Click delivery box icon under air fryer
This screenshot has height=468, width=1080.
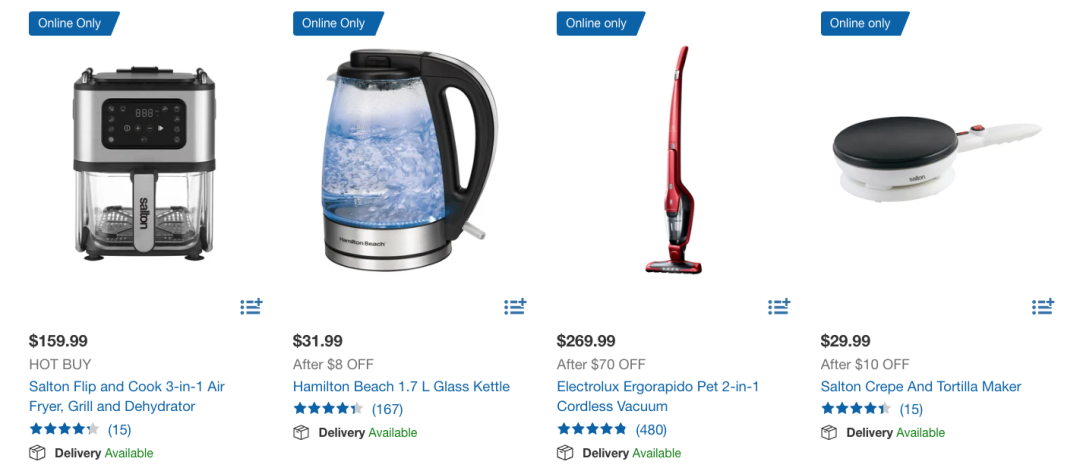[x=37, y=453]
